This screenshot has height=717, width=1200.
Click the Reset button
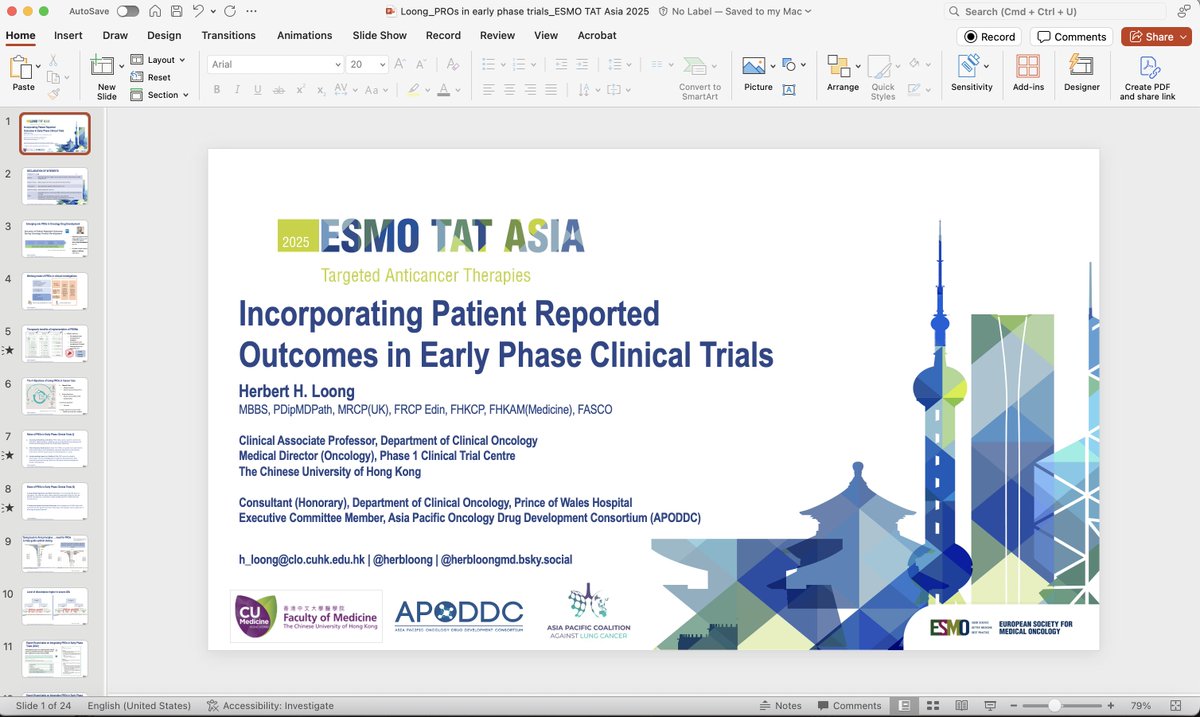click(x=152, y=77)
